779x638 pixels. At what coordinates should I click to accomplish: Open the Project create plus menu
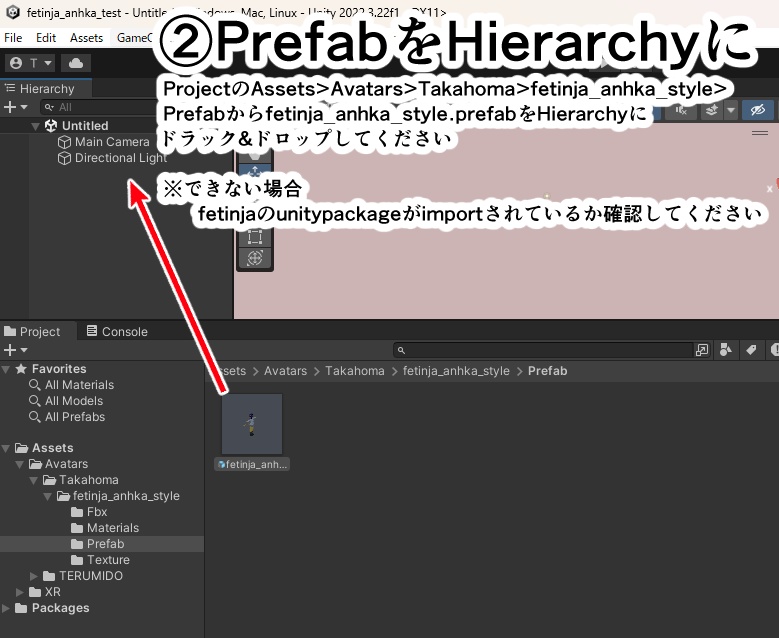[15, 350]
